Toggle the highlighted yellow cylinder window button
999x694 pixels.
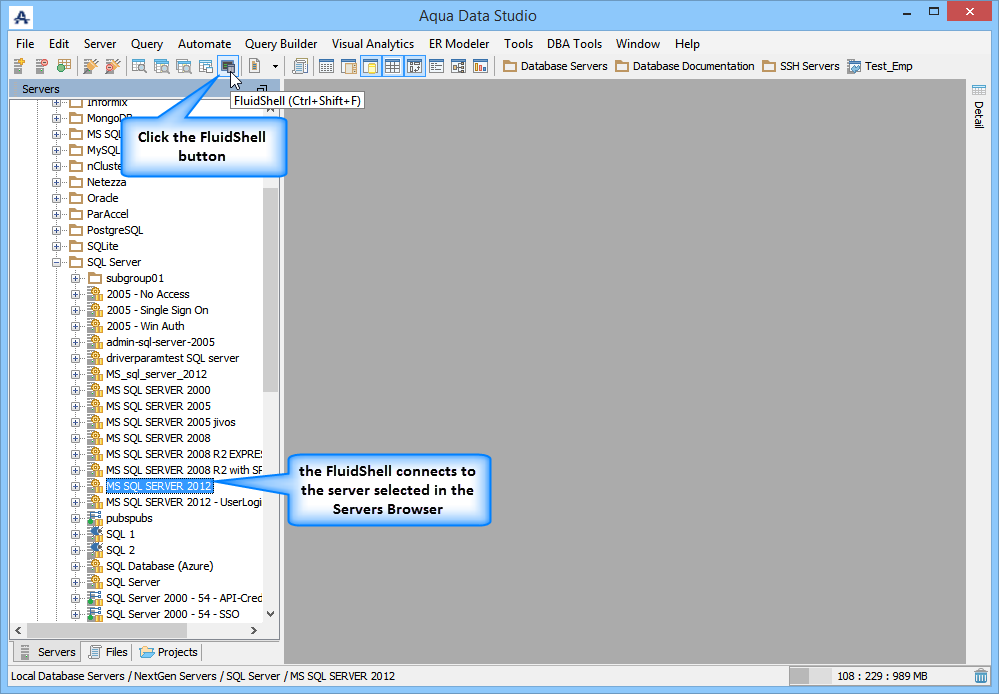click(x=371, y=66)
